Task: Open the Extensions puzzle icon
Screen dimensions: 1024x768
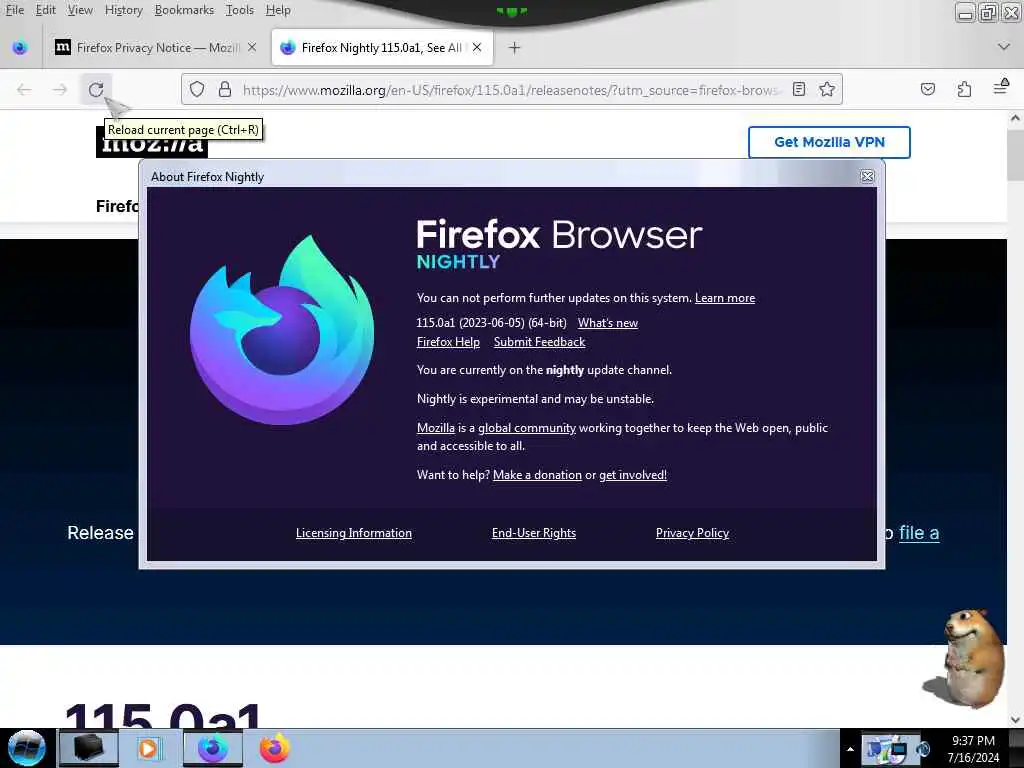Action: pos(964,89)
